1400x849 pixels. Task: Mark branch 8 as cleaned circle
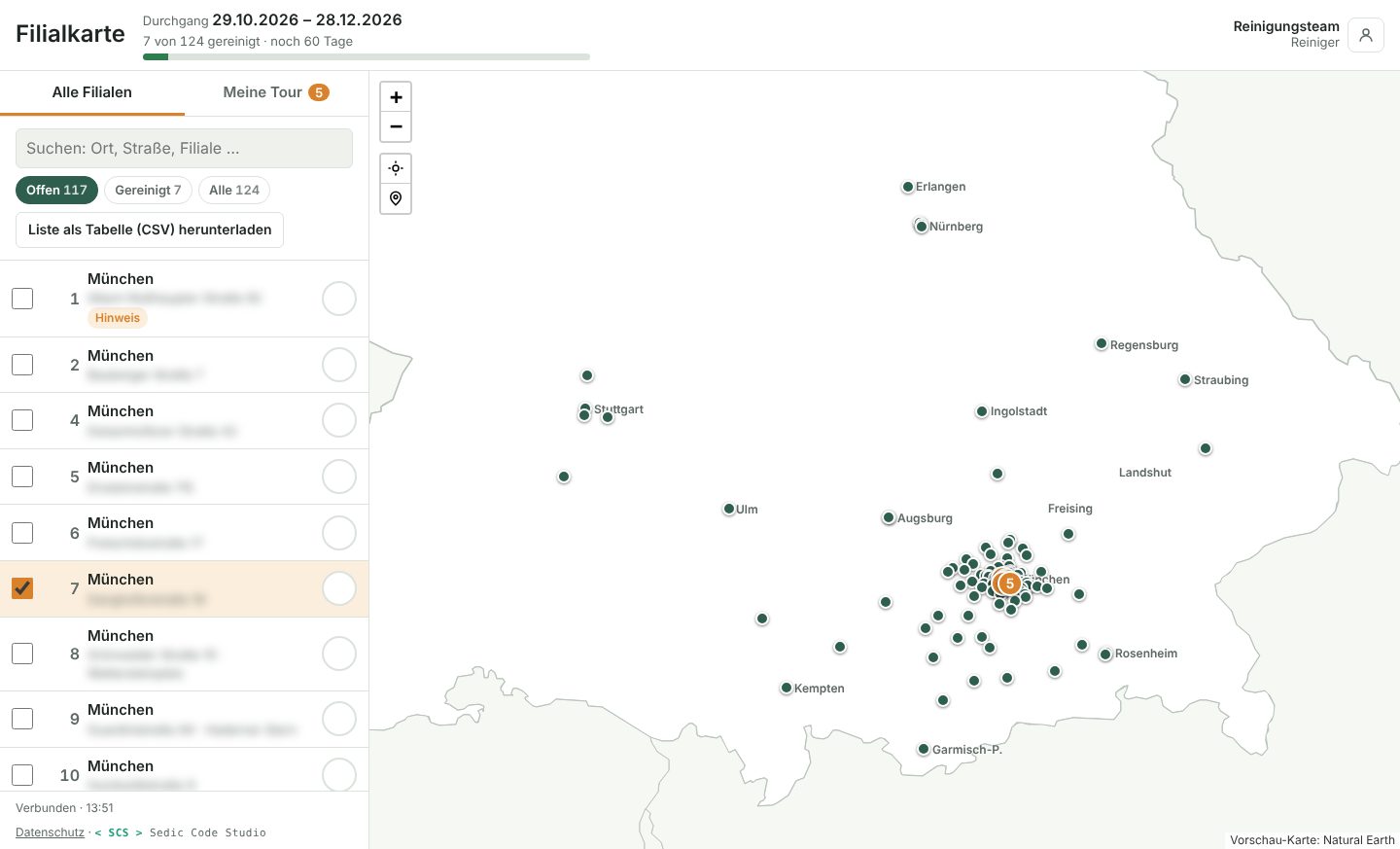(339, 654)
